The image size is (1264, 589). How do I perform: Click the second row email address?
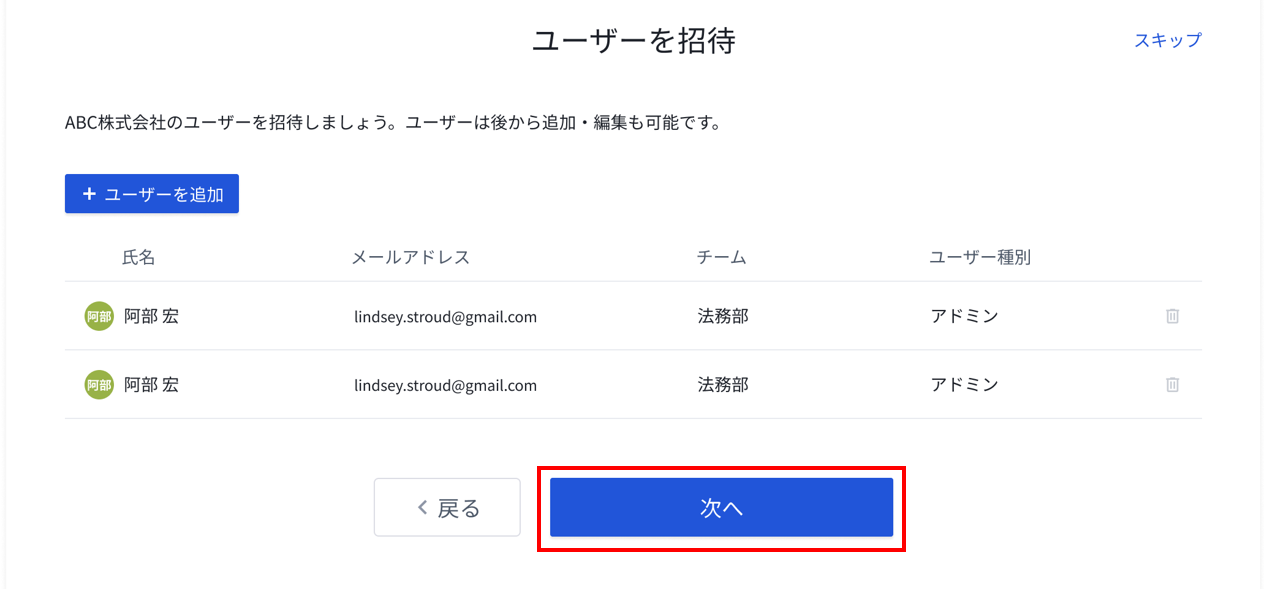(445, 385)
